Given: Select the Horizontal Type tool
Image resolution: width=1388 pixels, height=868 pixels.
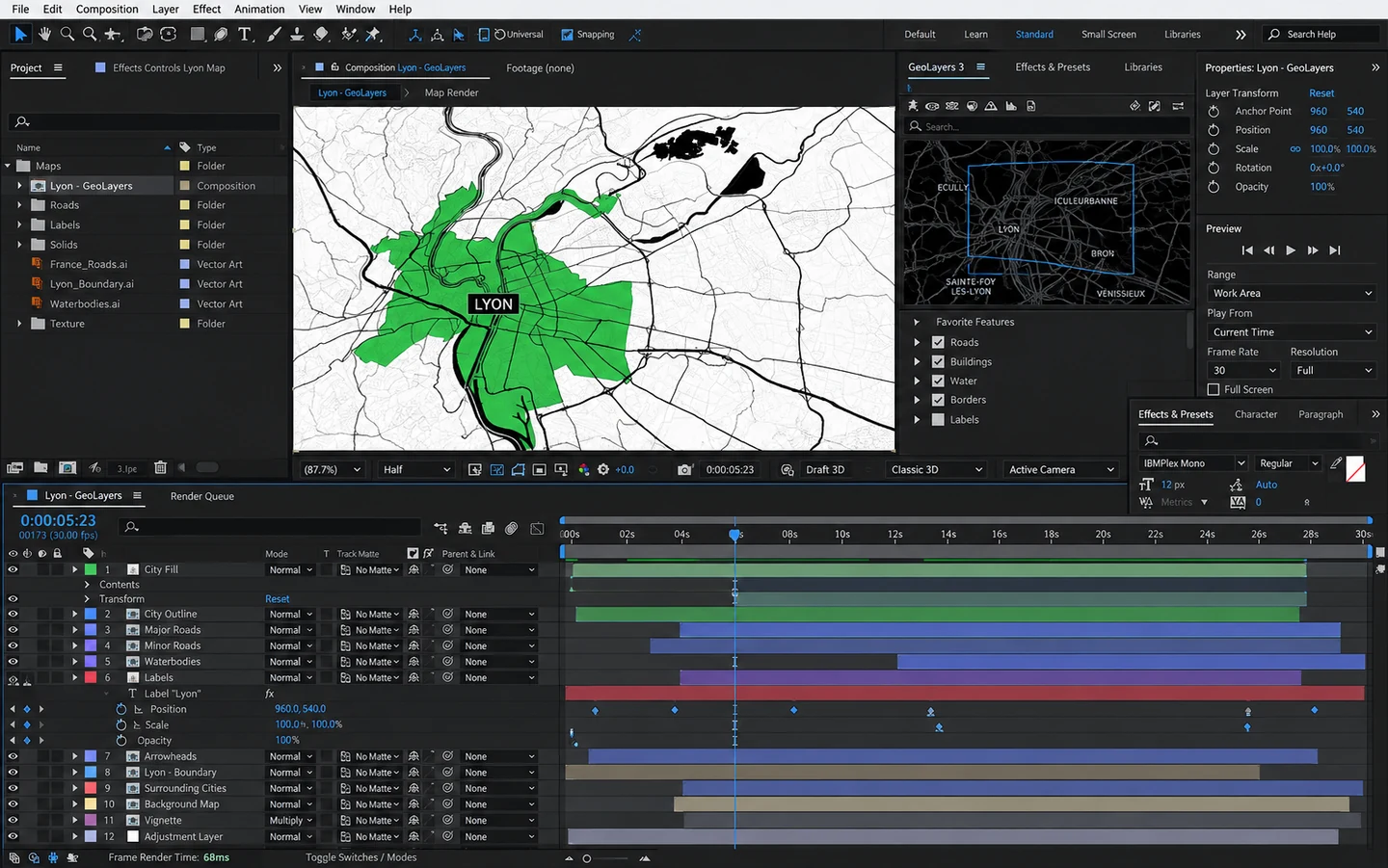Looking at the screenshot, I should 245,34.
